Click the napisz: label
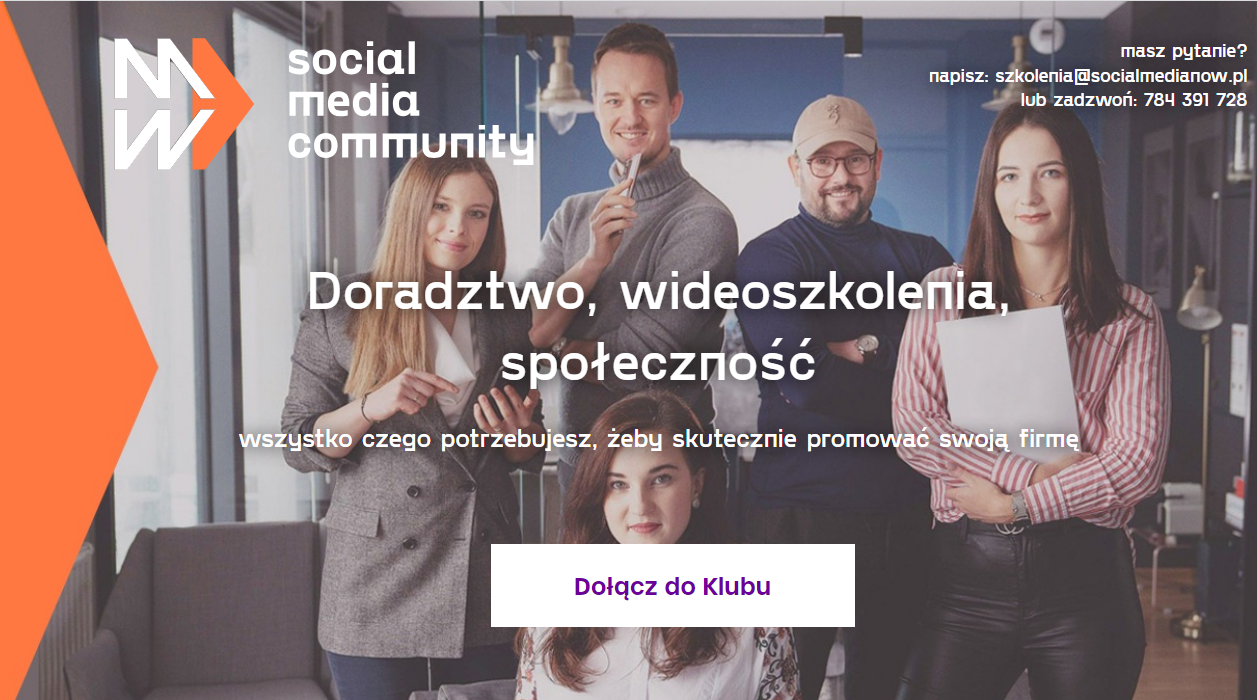1257x700 pixels. [x=958, y=76]
